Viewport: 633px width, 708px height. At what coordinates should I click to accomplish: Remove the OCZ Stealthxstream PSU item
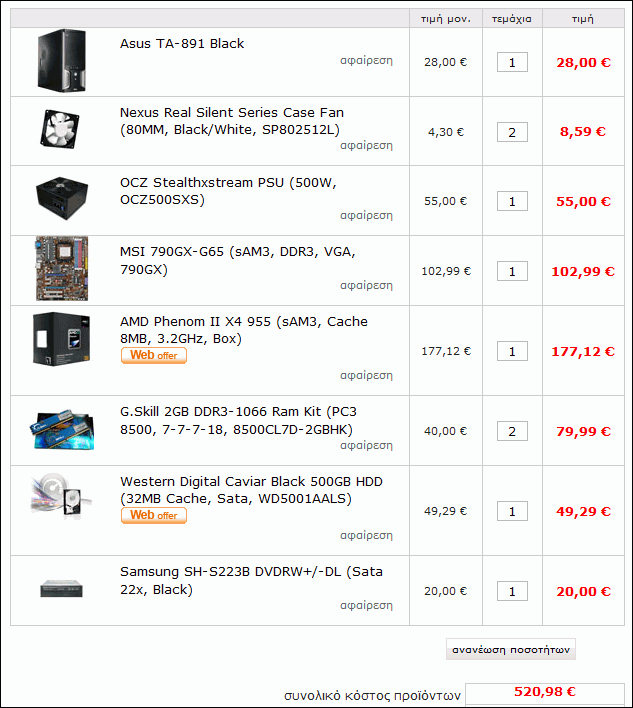pyautogui.click(x=366, y=215)
